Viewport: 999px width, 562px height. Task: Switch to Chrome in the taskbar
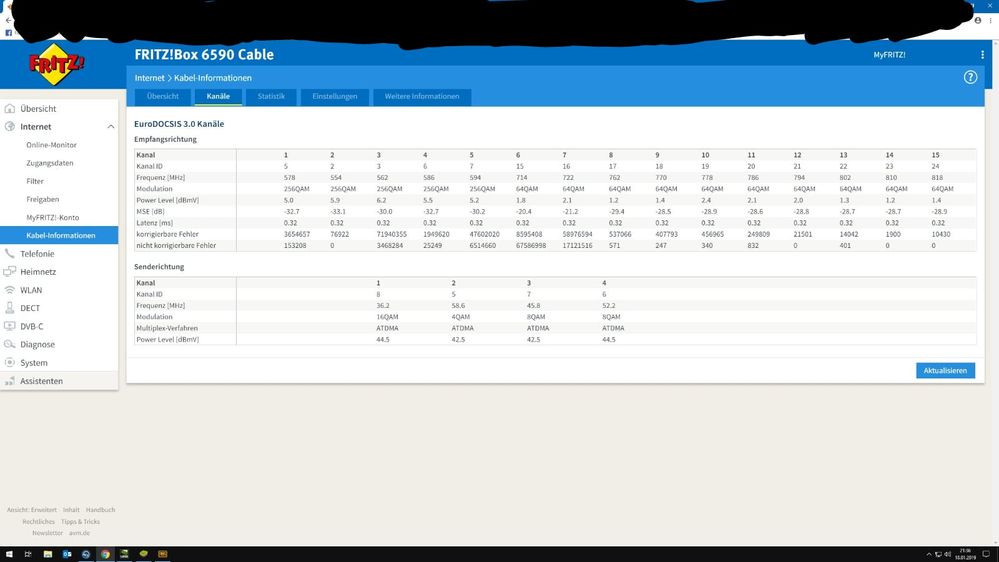[x=105, y=554]
